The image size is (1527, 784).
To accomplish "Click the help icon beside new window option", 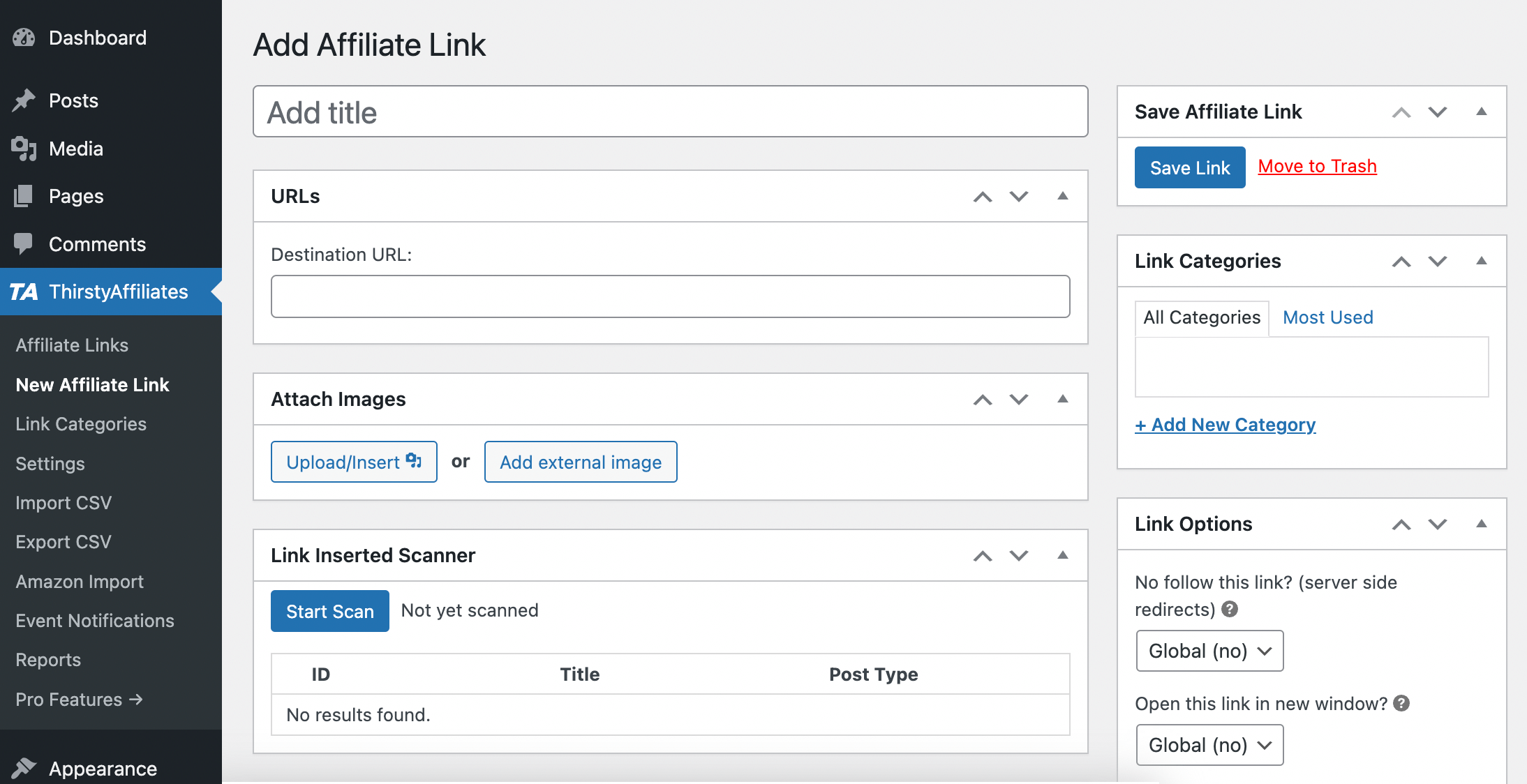I will click(x=1403, y=703).
